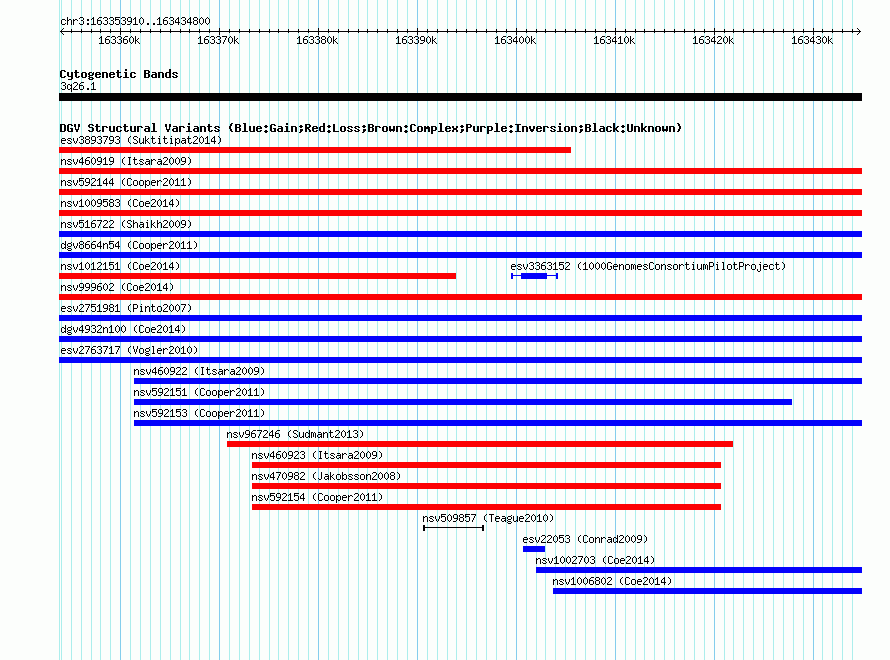Image resolution: width=890 pixels, height=660 pixels.
Task: Select nsv999602 (Coe2014) variant label
Action: tap(117, 287)
